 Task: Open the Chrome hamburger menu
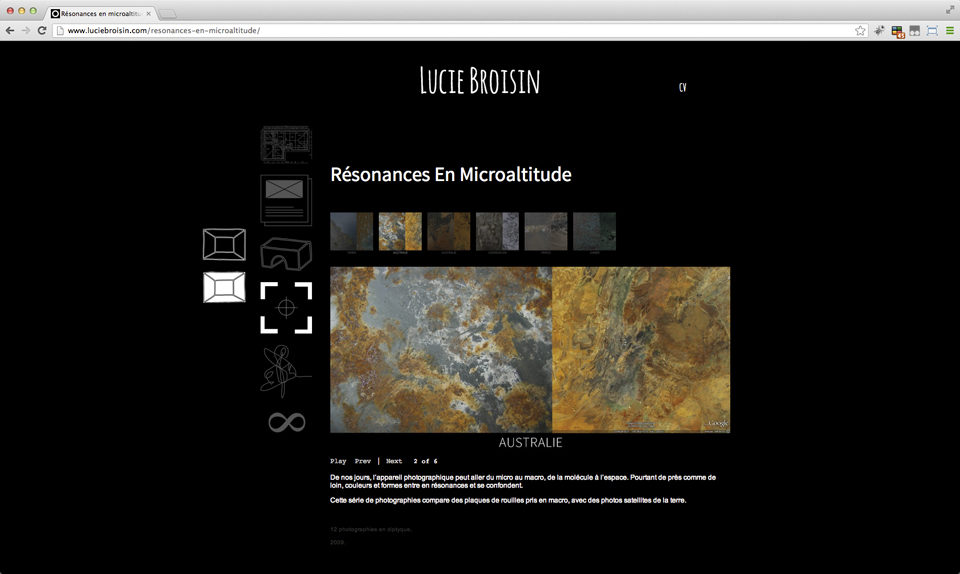[950, 30]
